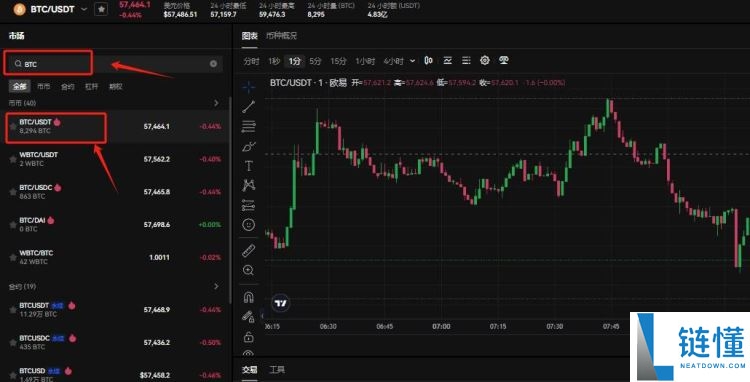
Task: Open the WBTC/USDT market row
Action: click(115, 159)
